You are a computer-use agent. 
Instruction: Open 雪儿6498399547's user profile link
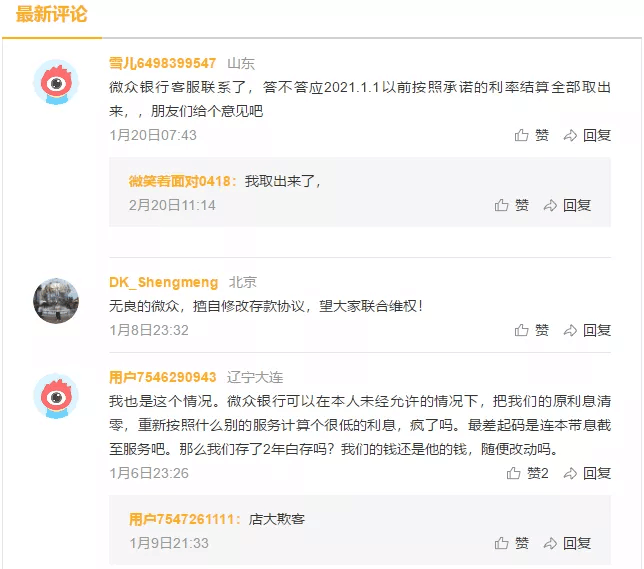coord(163,63)
